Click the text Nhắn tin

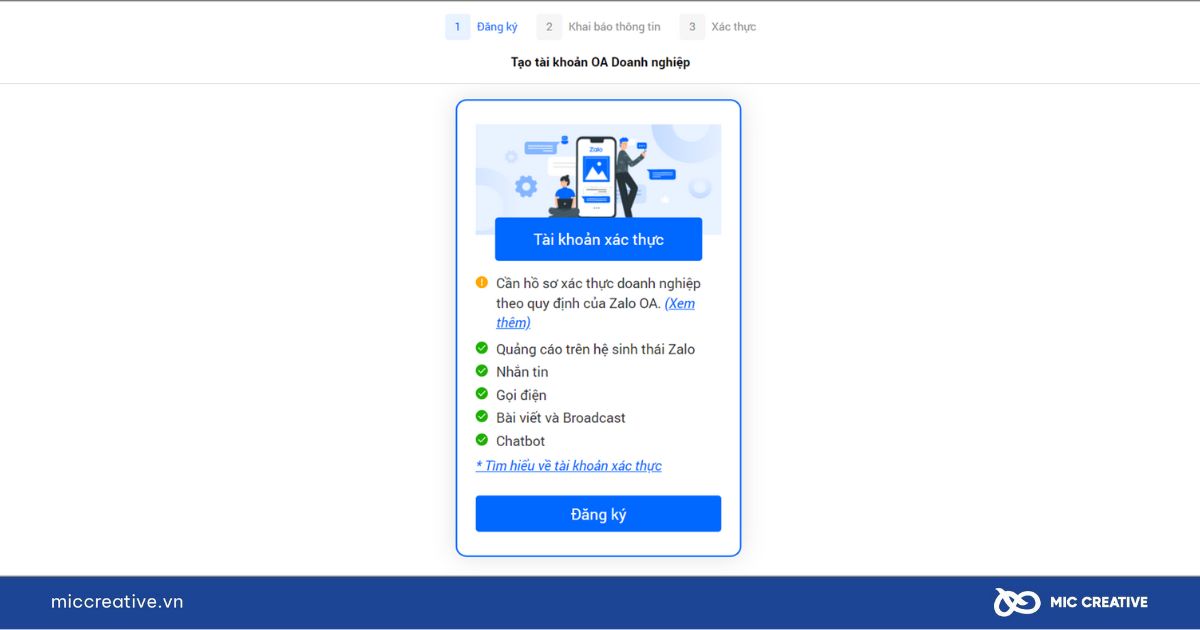[x=522, y=372]
